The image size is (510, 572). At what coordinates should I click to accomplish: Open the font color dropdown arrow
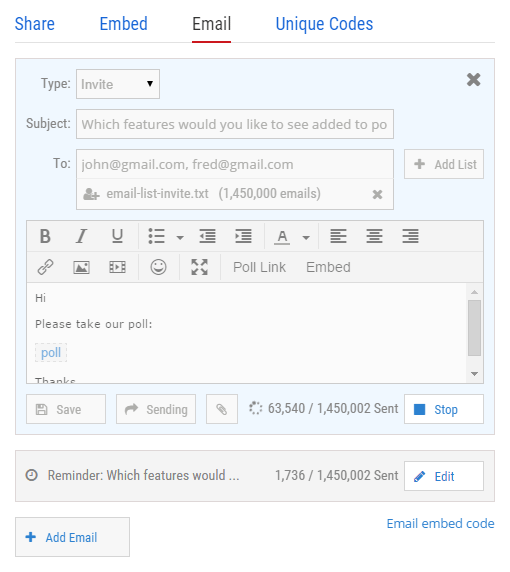tap(306, 237)
